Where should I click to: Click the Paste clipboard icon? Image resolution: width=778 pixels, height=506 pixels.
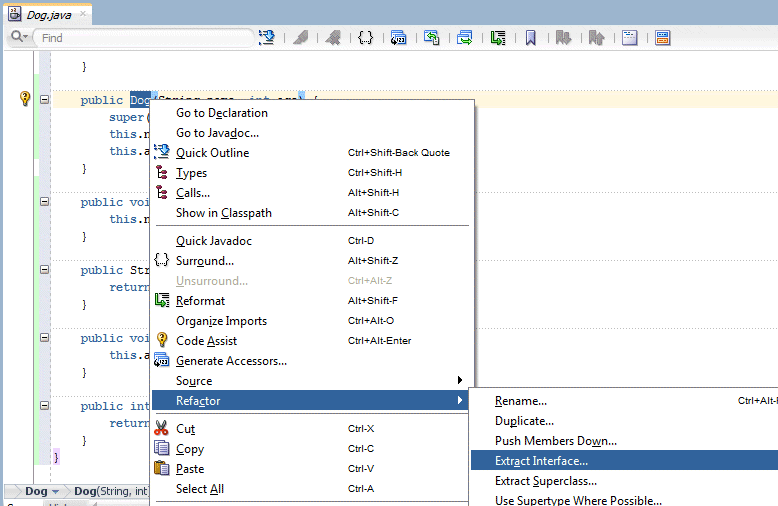pyautogui.click(x=161, y=468)
